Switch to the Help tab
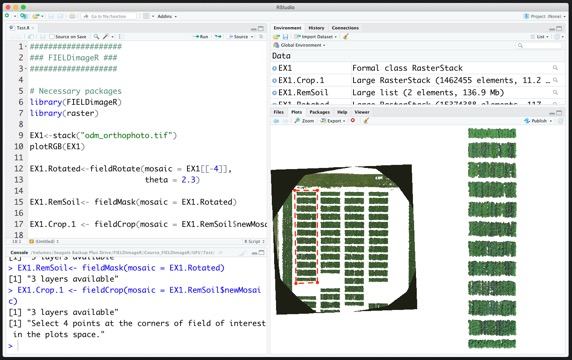Viewport: 572px width, 360px height. tap(342, 112)
